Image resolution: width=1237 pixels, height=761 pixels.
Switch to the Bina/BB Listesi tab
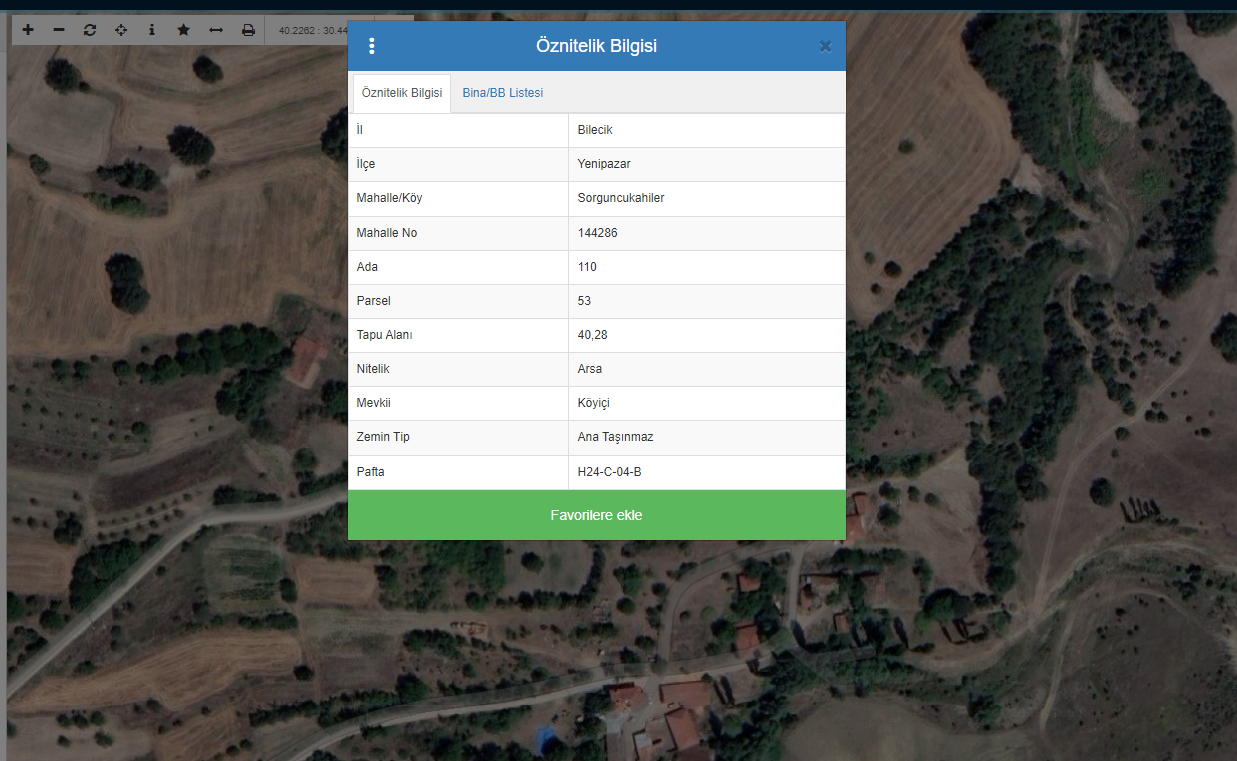click(502, 93)
